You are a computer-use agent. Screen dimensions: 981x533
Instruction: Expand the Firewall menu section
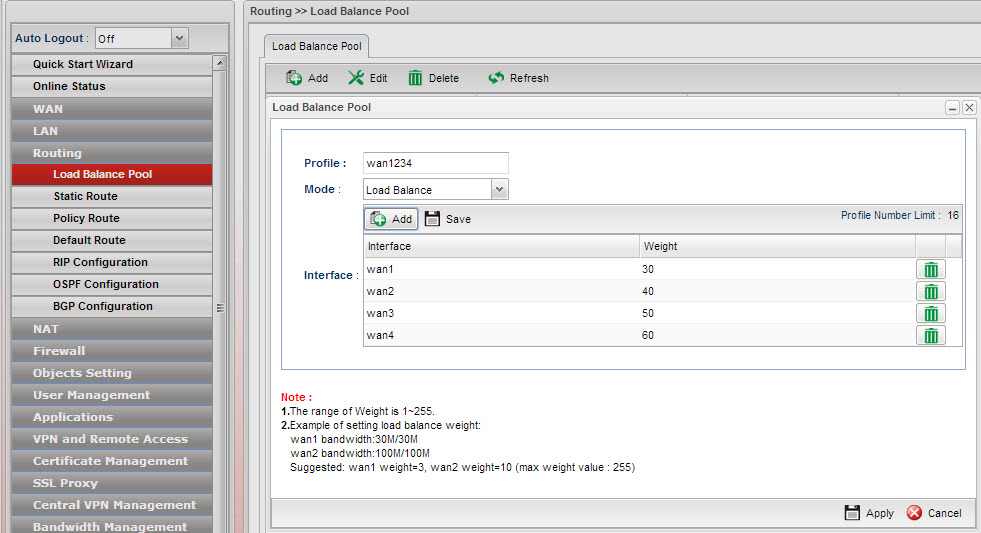point(59,351)
